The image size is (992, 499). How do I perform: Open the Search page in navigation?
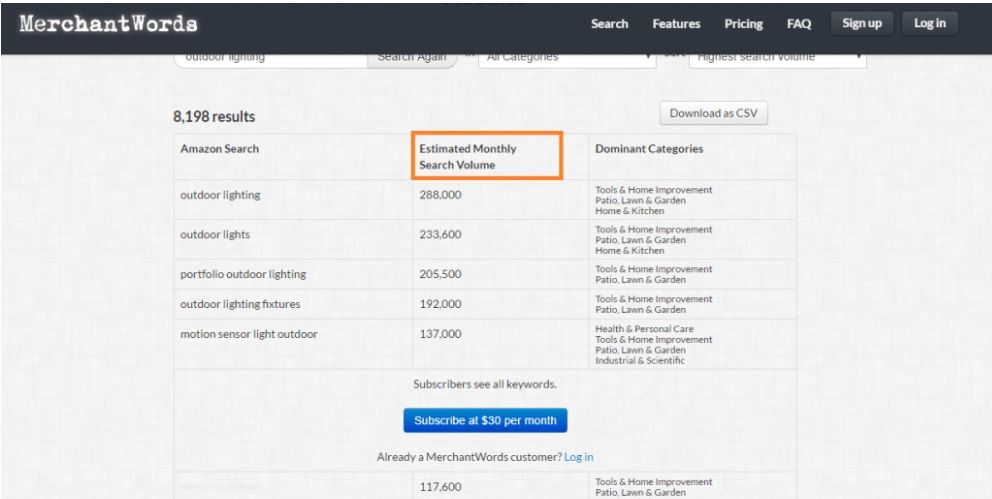(x=609, y=24)
